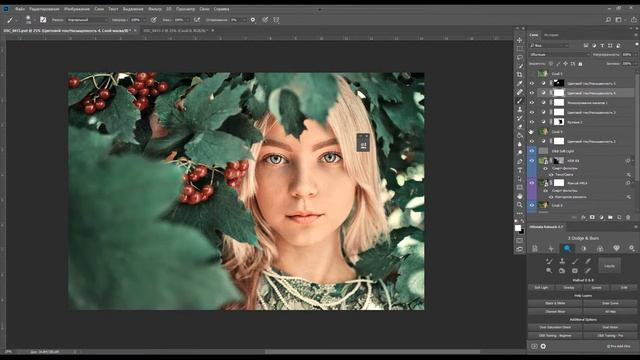
Task: Select the Pen tool
Action: point(519,162)
